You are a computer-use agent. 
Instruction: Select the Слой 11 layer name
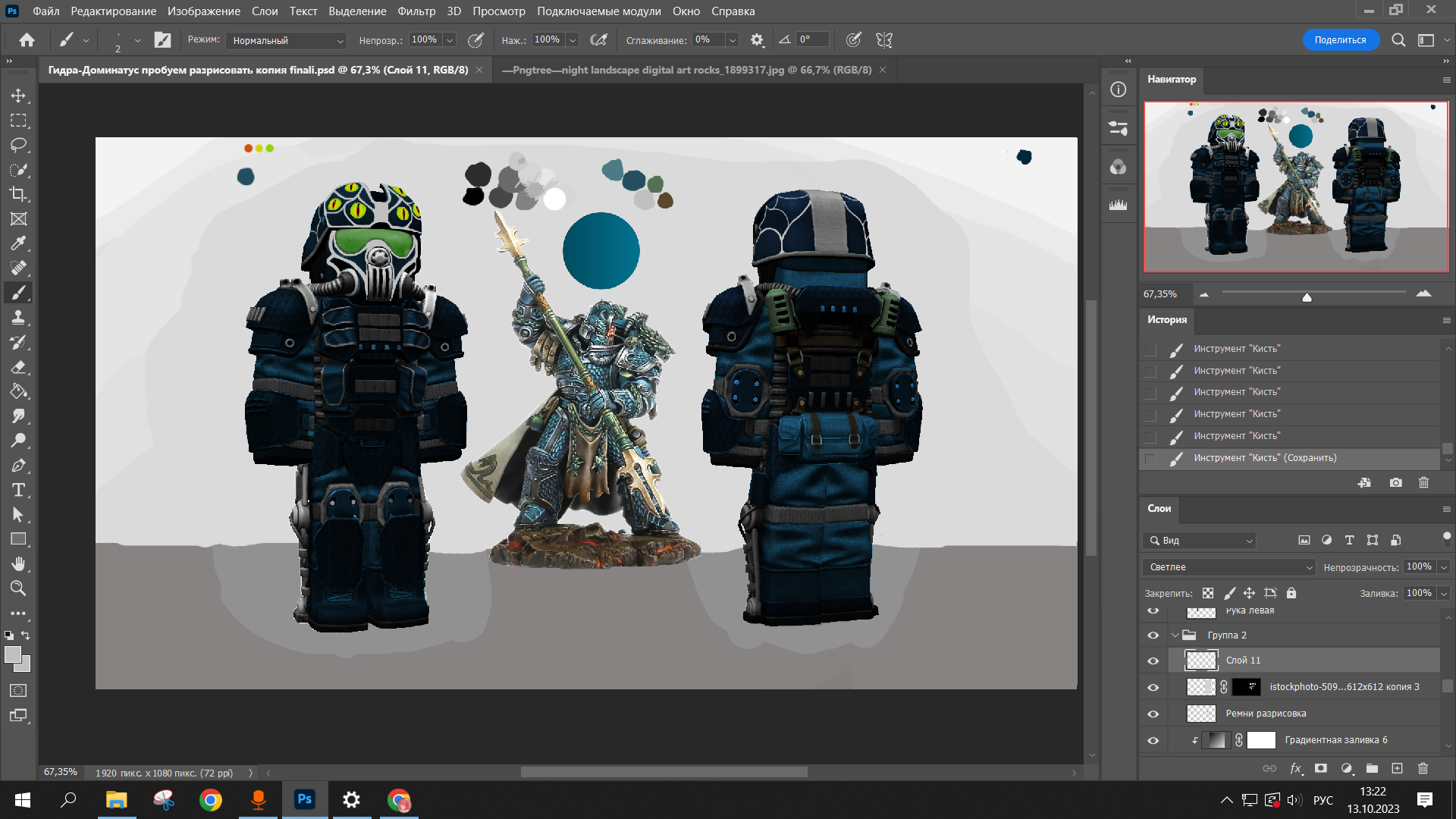[1243, 661]
